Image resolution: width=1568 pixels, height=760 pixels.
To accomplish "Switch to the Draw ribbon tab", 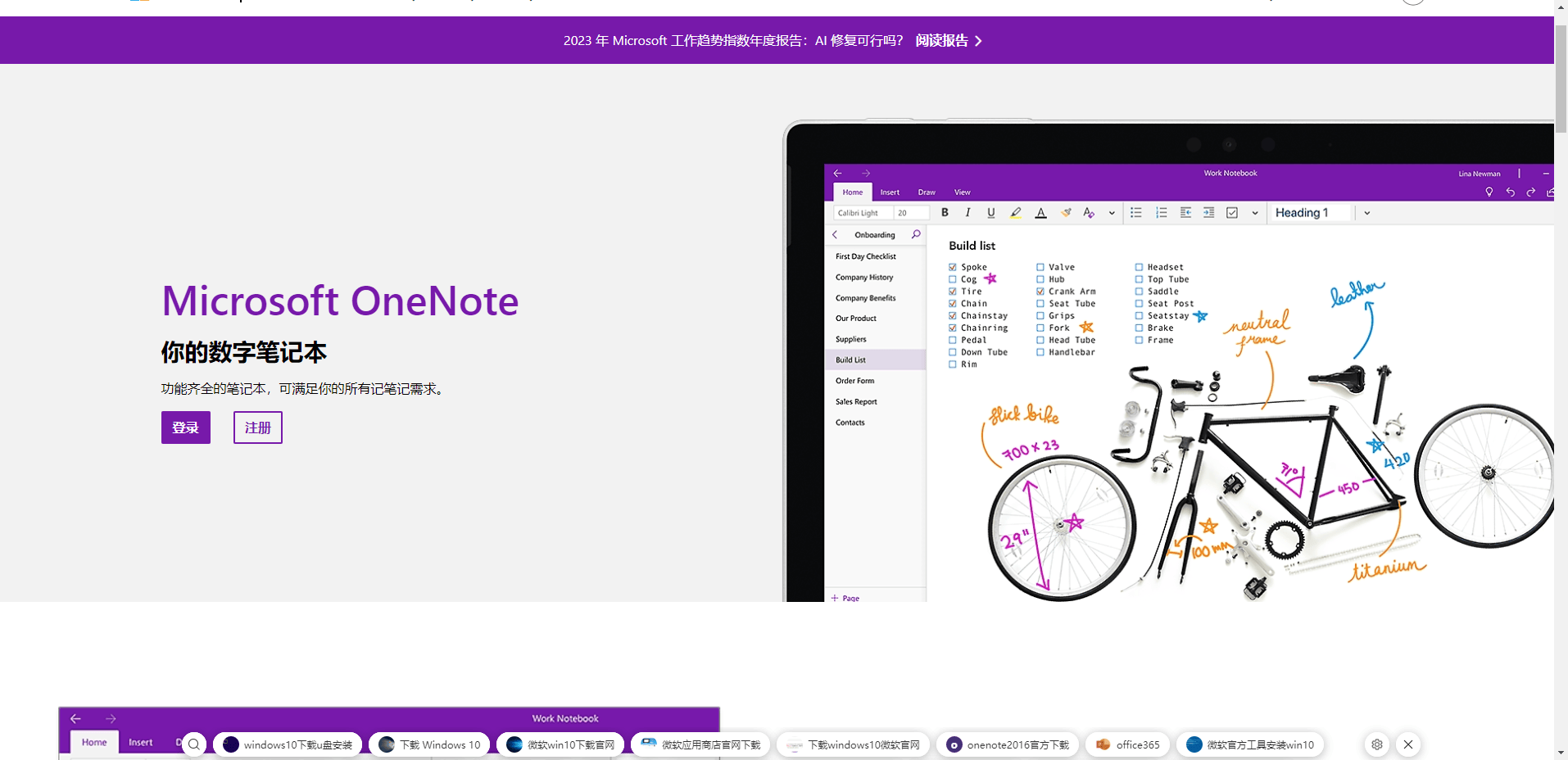I will (927, 192).
